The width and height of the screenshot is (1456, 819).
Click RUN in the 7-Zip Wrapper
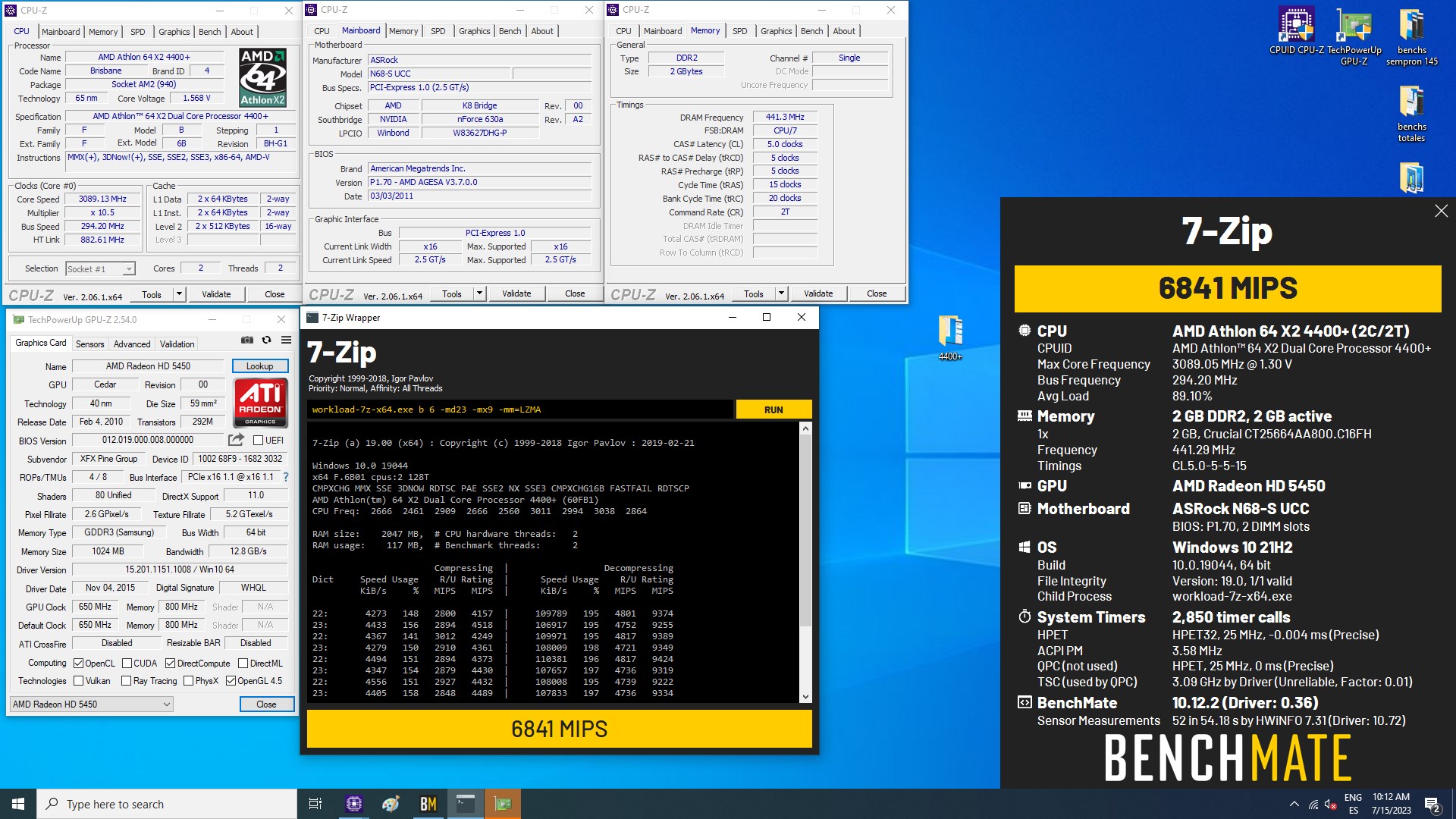[773, 409]
